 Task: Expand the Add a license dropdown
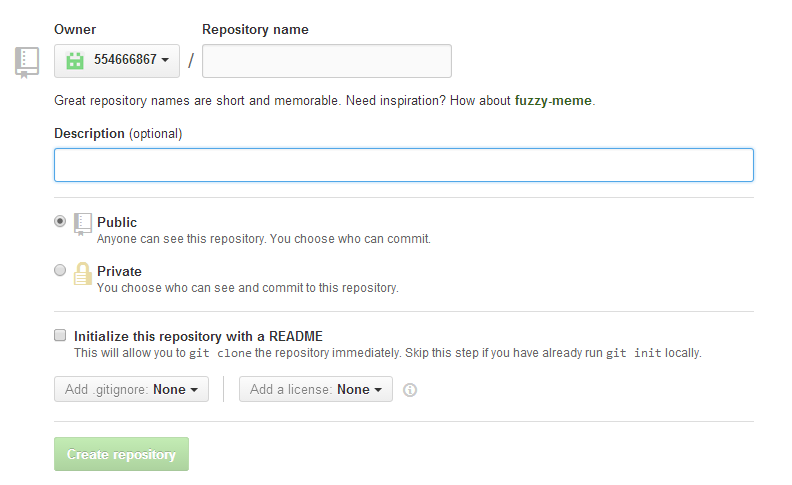[x=316, y=389]
